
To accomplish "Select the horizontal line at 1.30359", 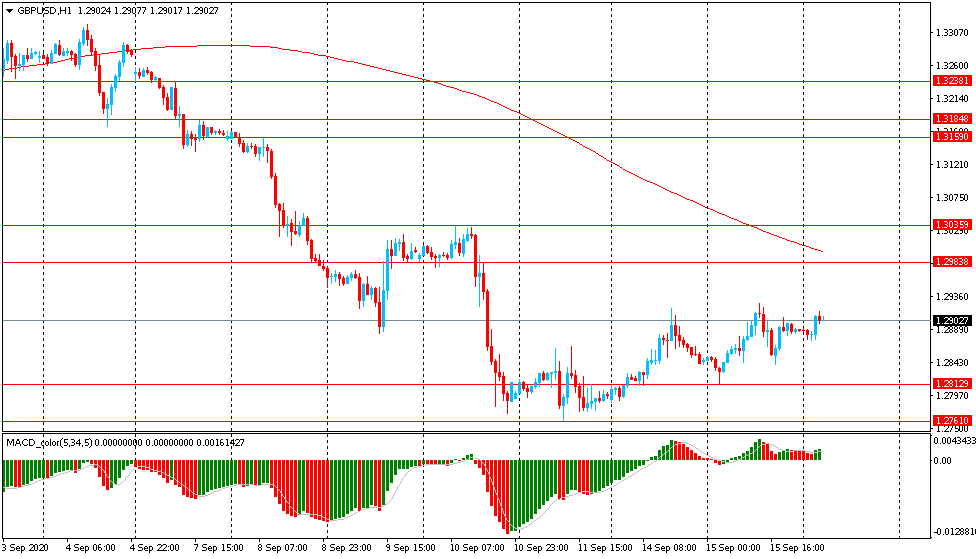I will coord(467,225).
